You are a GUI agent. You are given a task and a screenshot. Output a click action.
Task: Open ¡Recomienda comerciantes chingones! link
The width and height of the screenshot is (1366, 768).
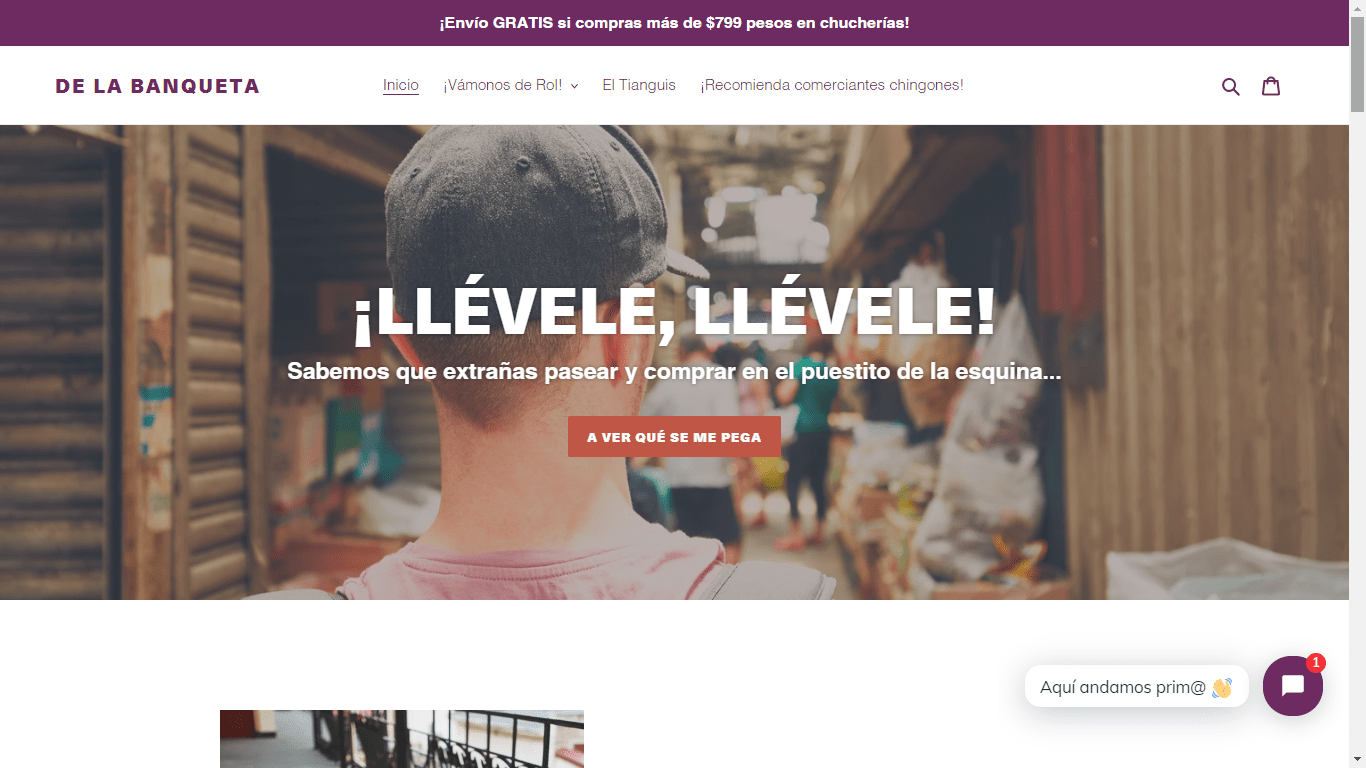click(x=832, y=85)
